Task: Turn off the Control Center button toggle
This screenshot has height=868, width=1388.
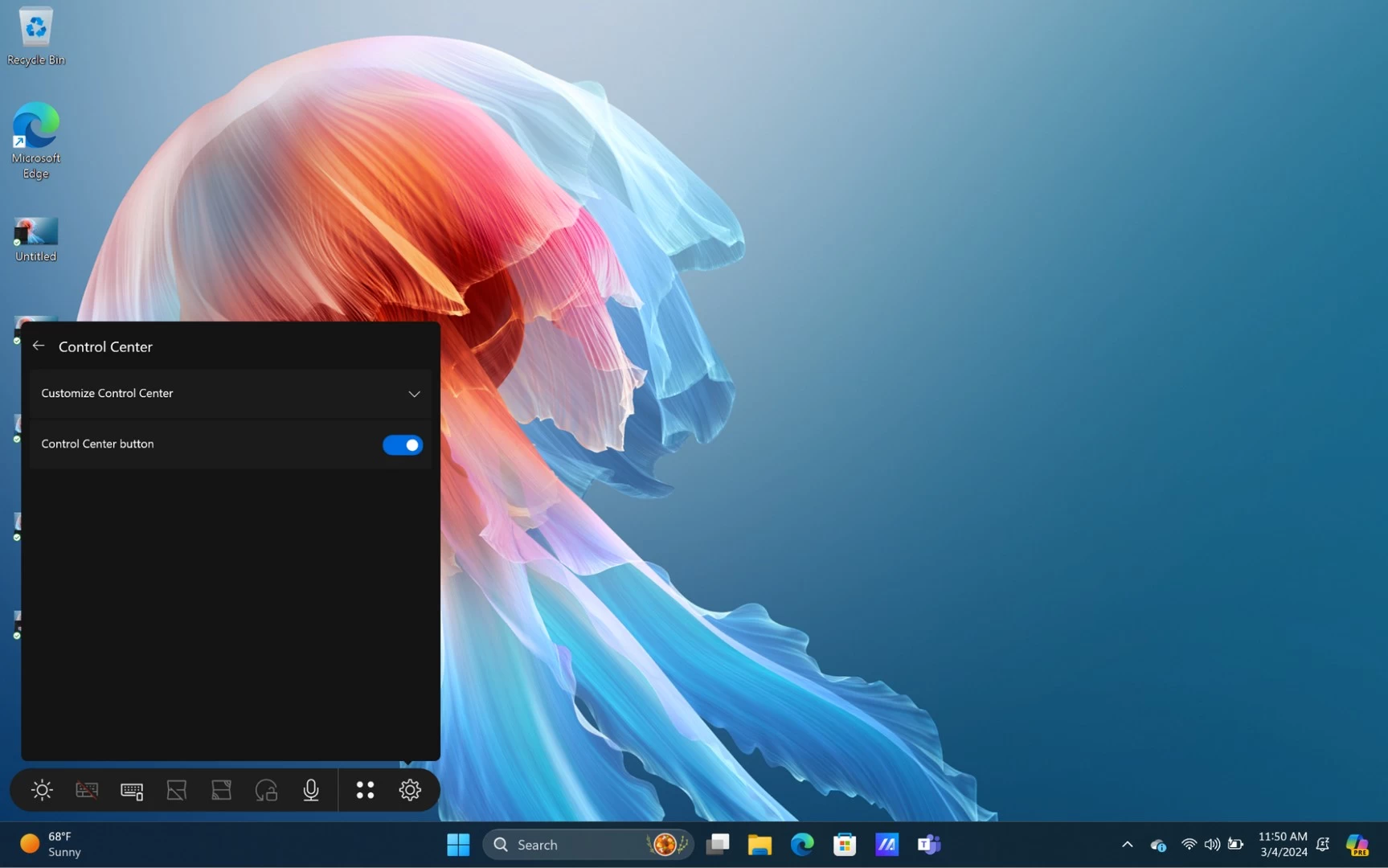Action: [x=403, y=444]
